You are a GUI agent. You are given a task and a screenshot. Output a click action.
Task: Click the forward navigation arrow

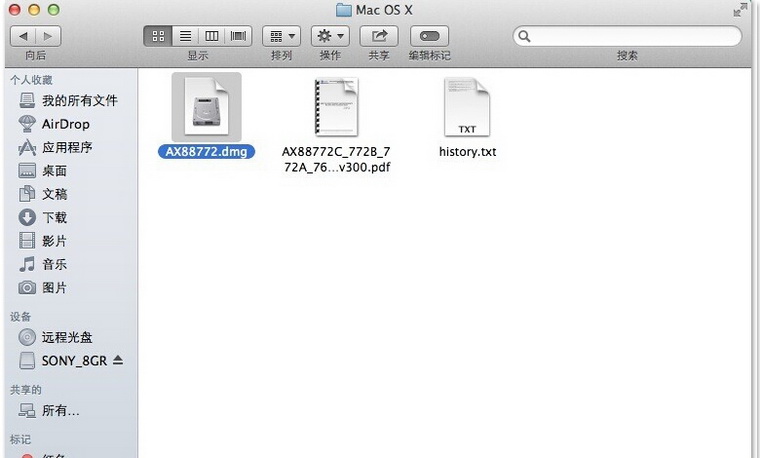click(x=48, y=36)
